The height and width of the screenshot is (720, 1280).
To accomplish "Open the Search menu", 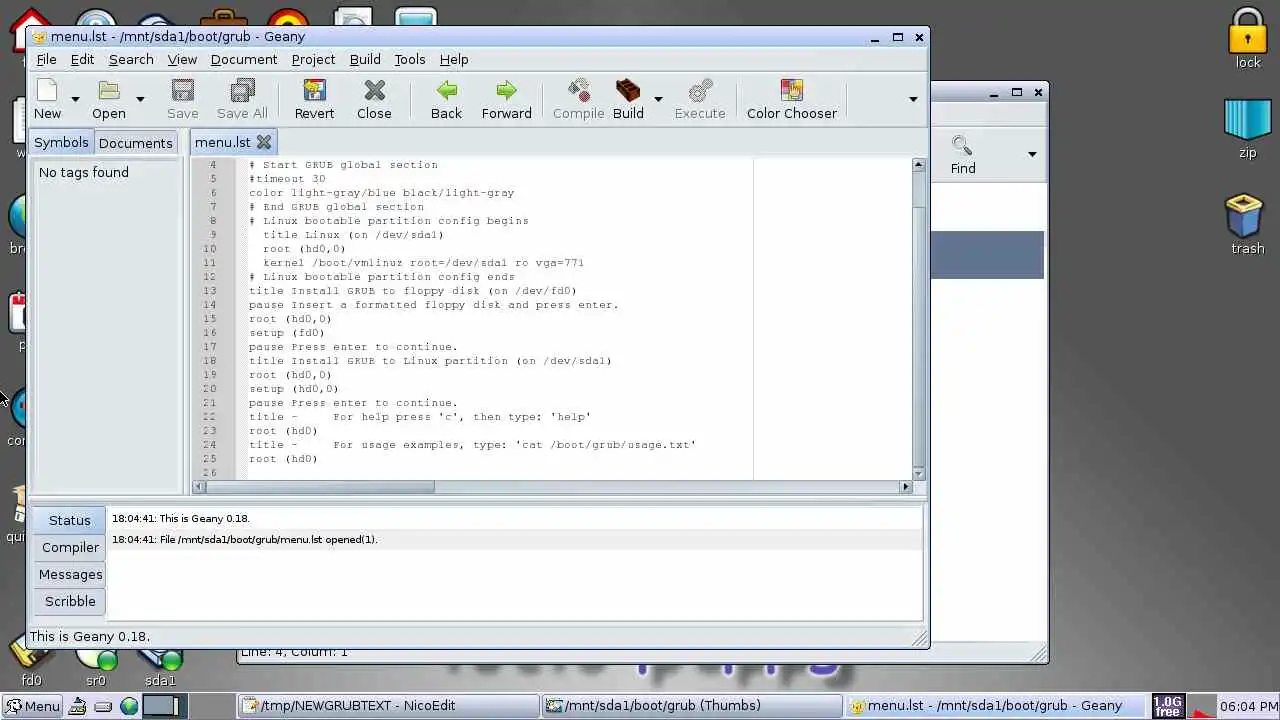I will 131,59.
